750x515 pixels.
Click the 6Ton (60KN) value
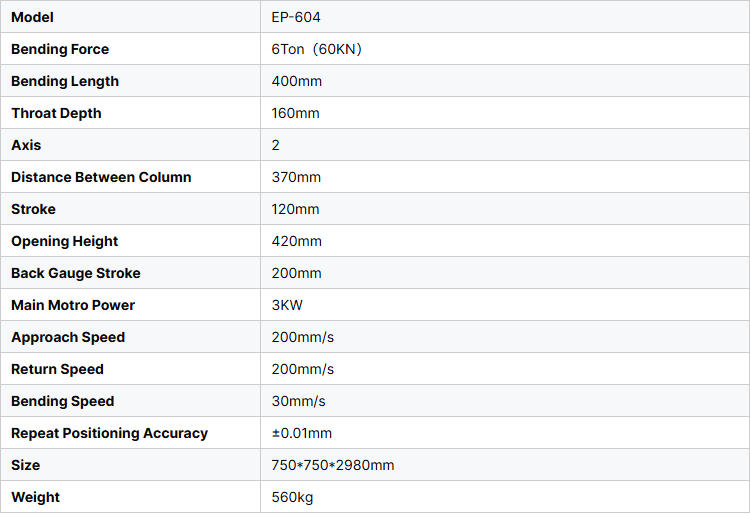click(x=316, y=49)
